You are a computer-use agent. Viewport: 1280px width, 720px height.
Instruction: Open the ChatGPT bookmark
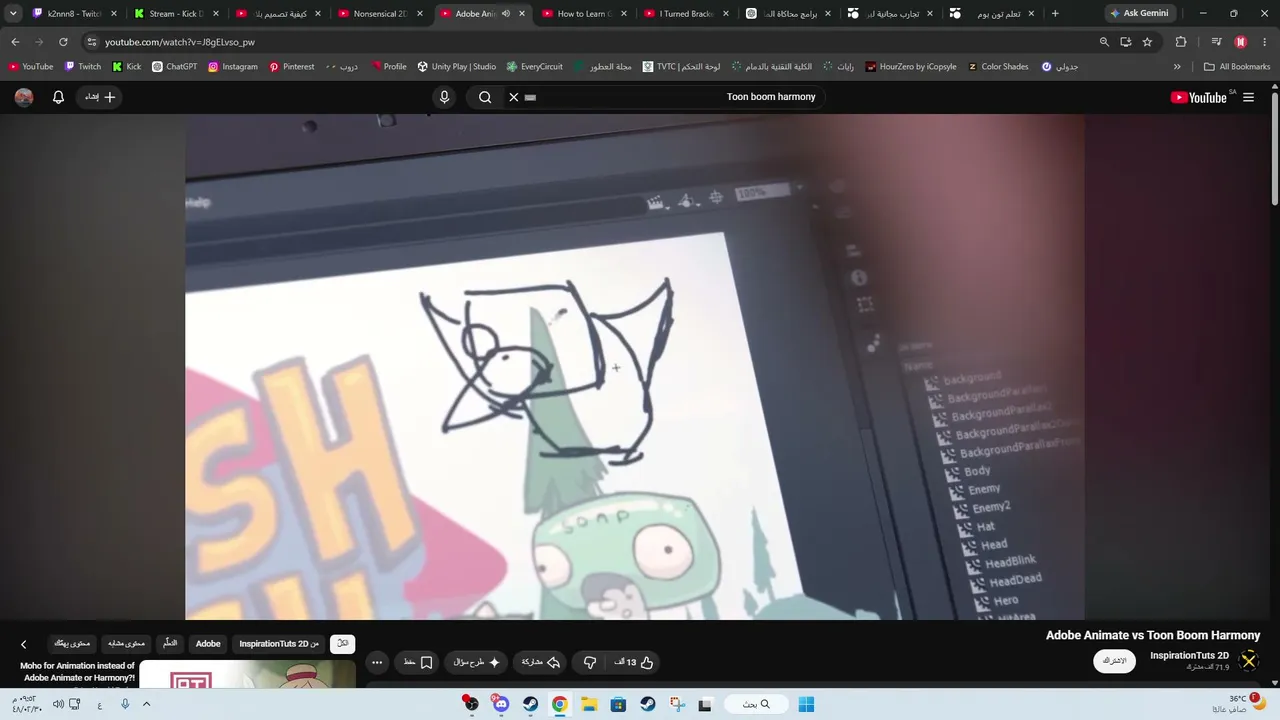tap(175, 67)
